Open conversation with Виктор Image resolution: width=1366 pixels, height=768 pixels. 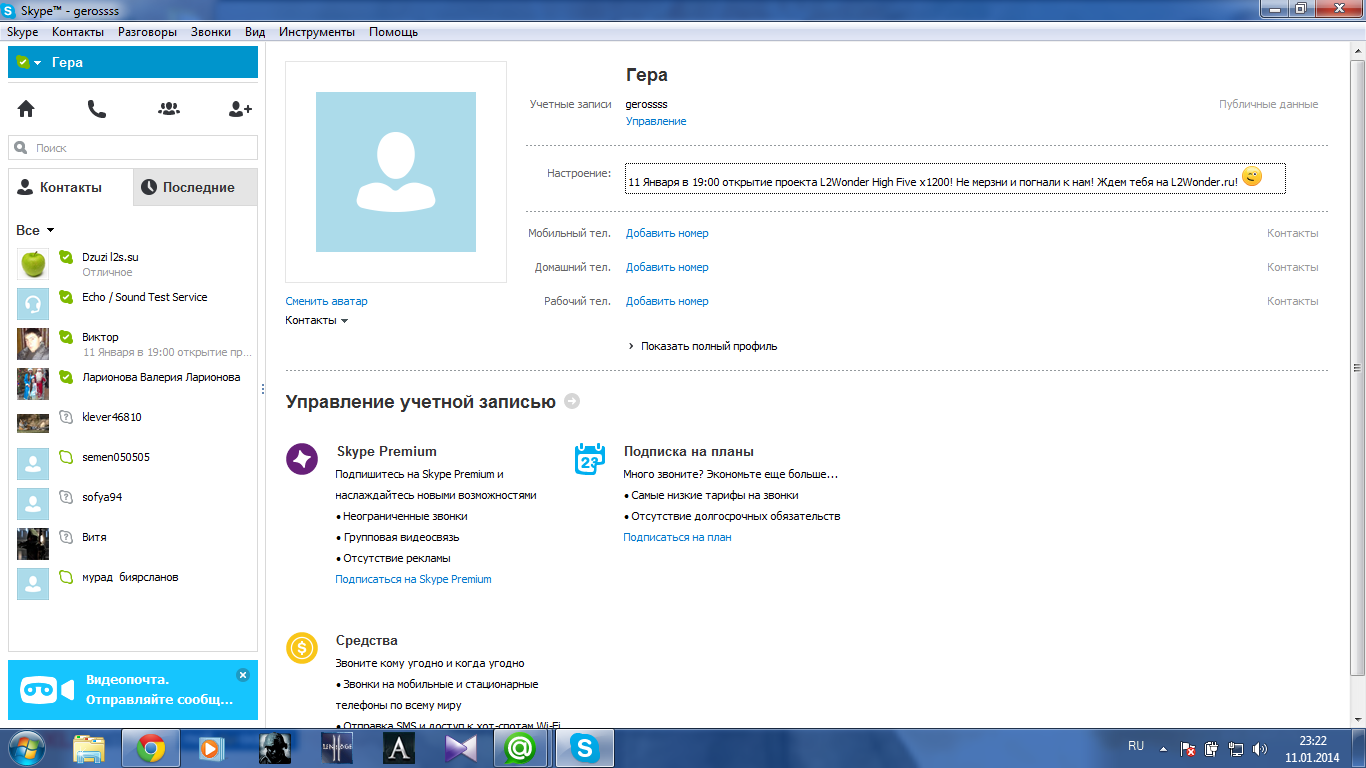click(x=133, y=344)
